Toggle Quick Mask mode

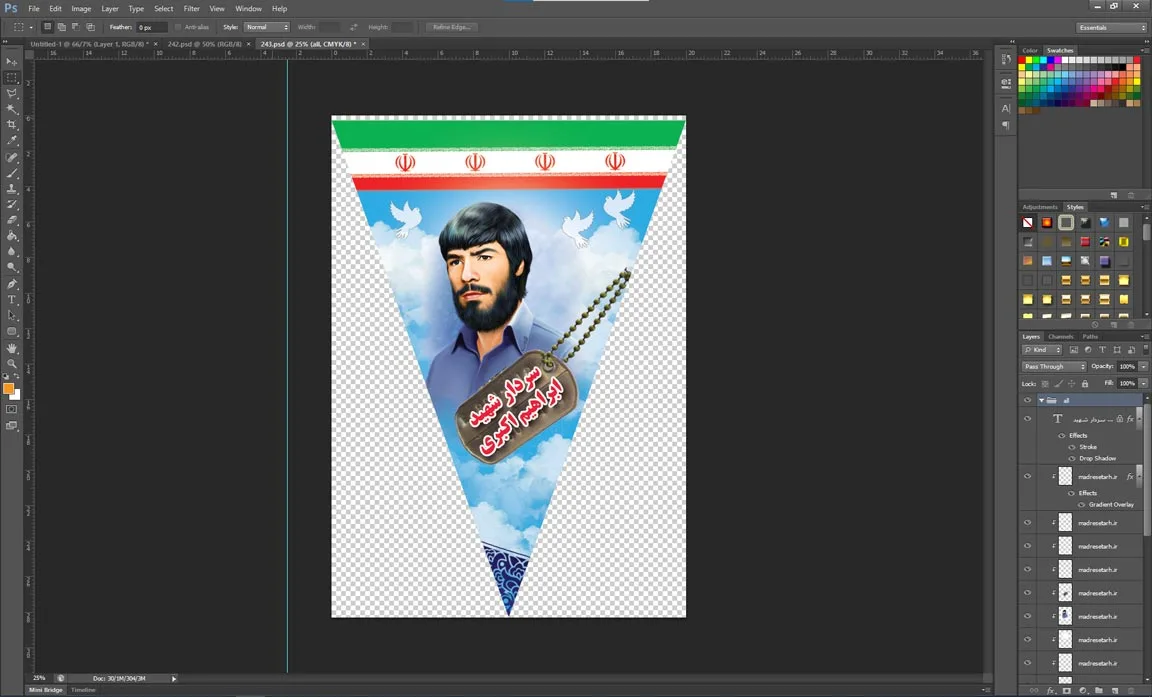(12, 410)
